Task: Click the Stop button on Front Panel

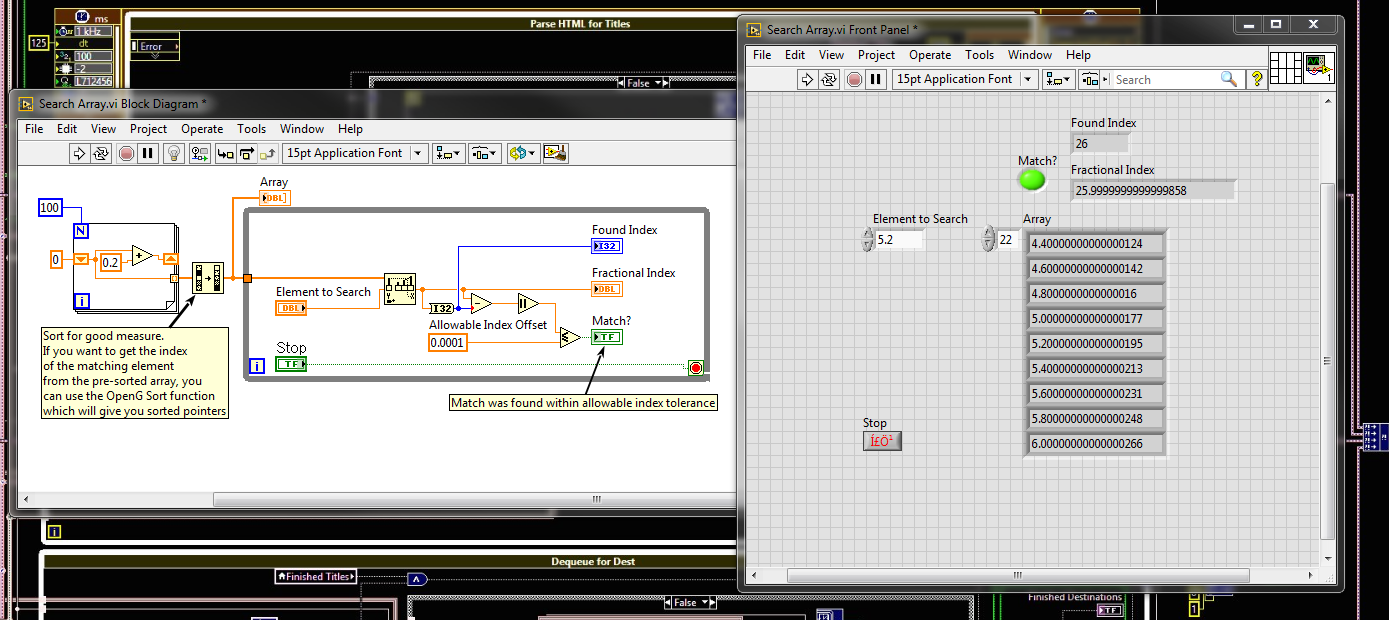Action: (882, 441)
